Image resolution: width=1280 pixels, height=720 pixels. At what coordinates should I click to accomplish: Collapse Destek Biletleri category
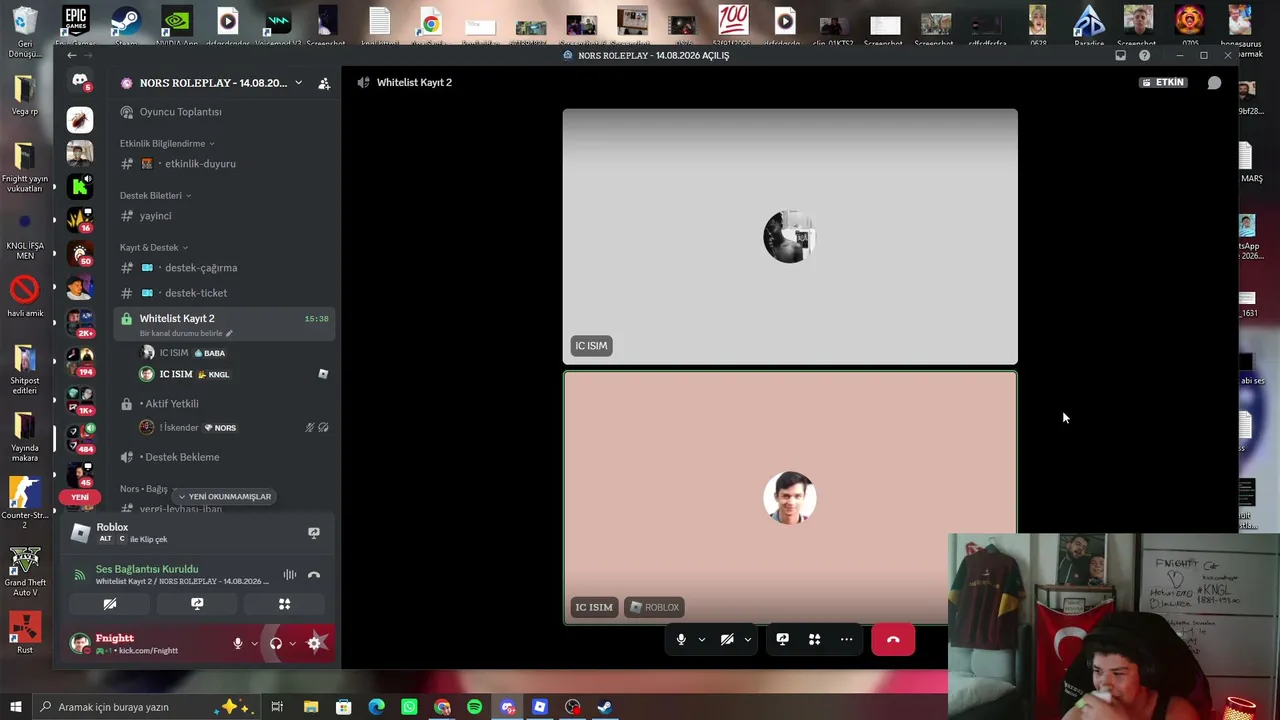[x=155, y=195]
